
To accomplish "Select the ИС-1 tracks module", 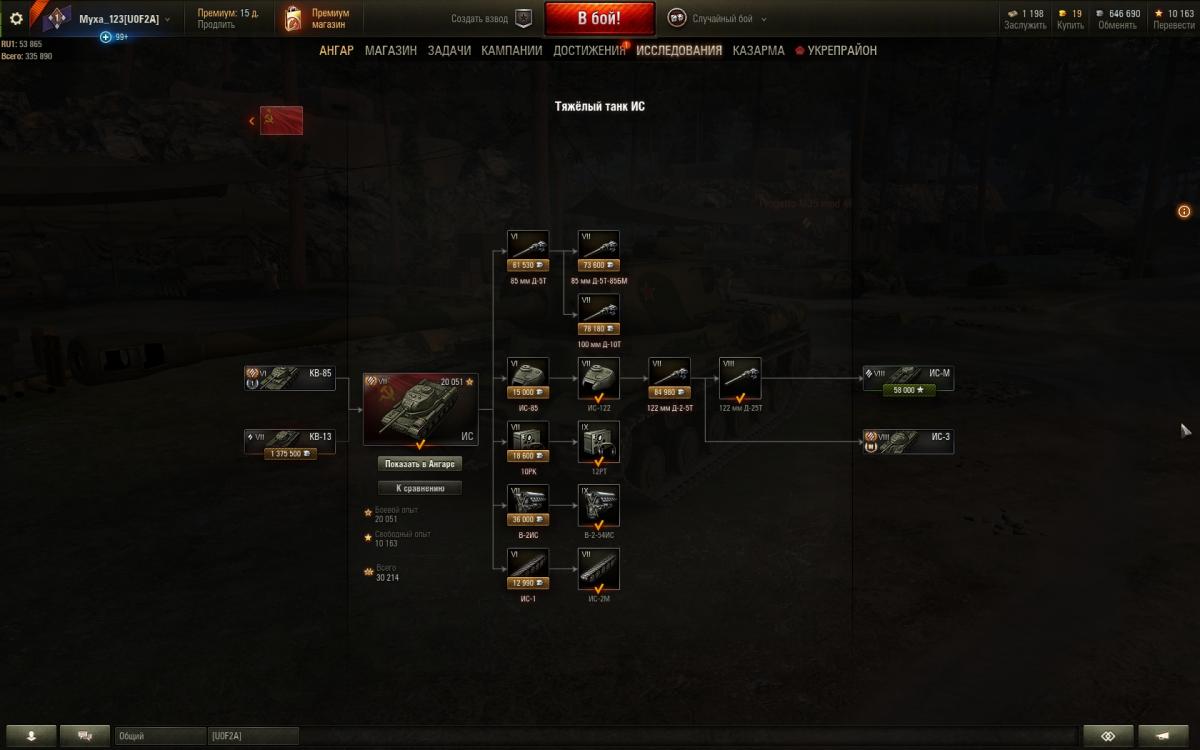I will [528, 568].
